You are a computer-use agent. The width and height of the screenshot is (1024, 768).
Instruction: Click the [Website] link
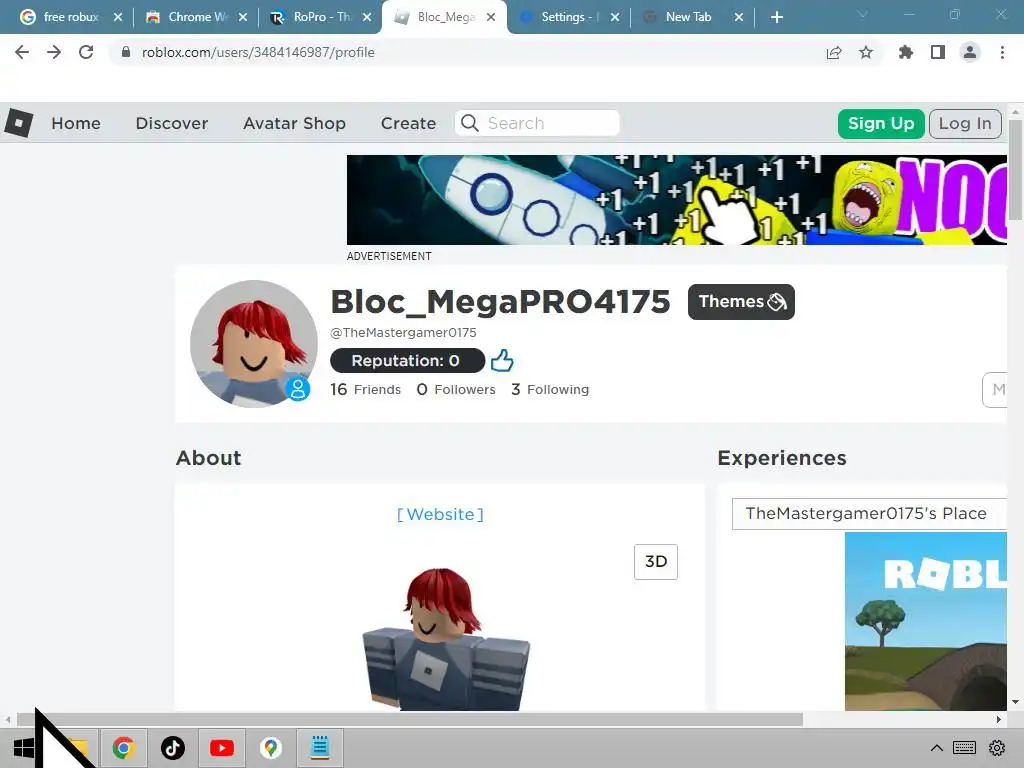[440, 515]
